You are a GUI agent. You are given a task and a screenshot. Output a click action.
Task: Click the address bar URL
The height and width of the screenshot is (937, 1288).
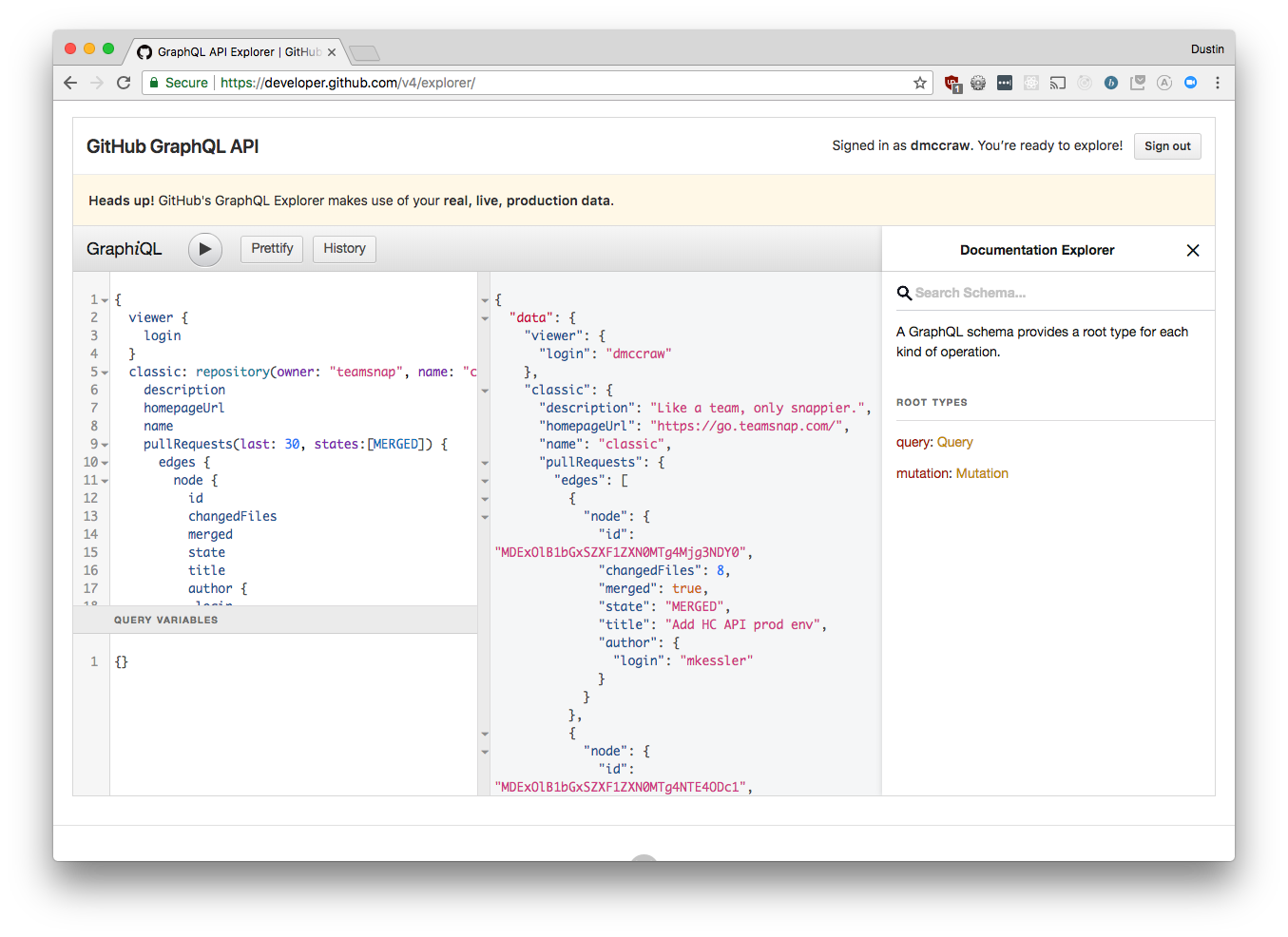tap(348, 83)
